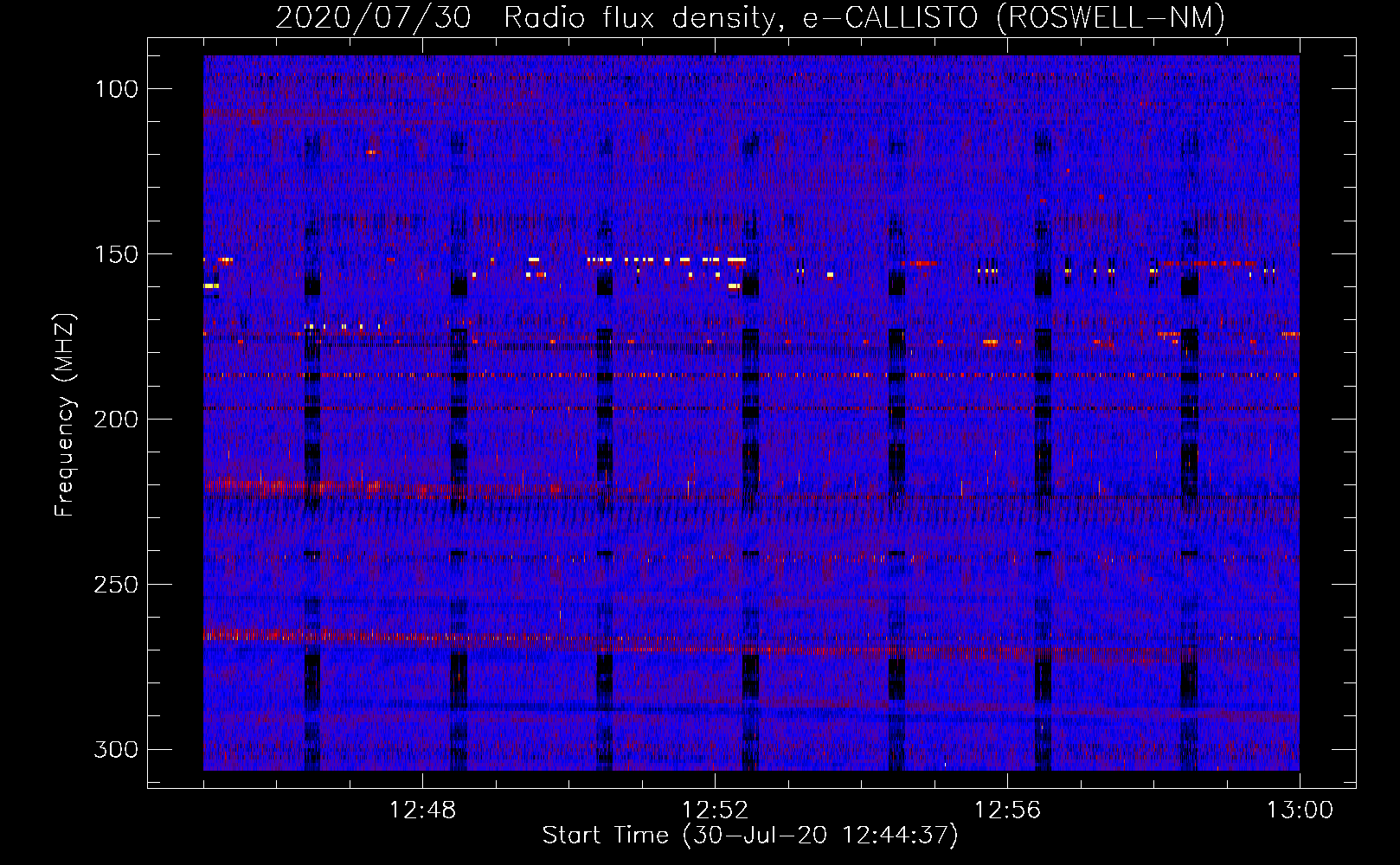
Task: Click the 150 frequency tick label
Action: [x=116, y=254]
